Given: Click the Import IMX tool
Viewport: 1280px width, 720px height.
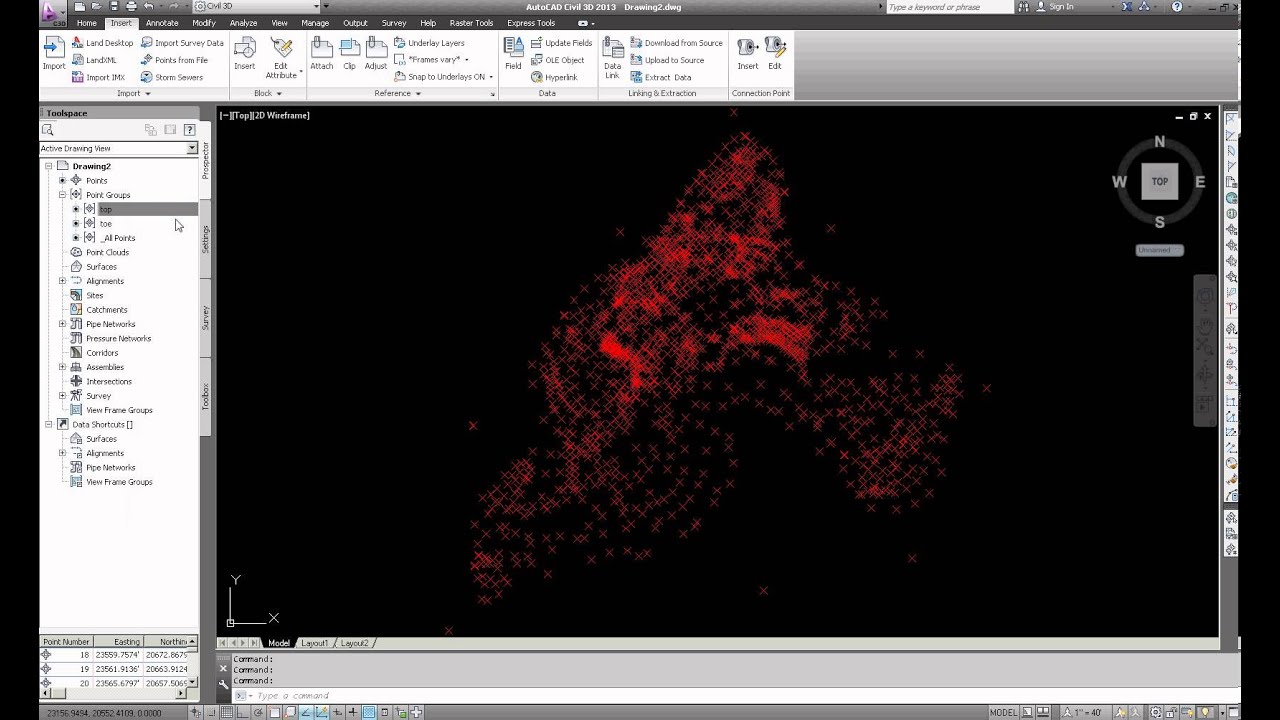Looking at the screenshot, I should (x=98, y=77).
